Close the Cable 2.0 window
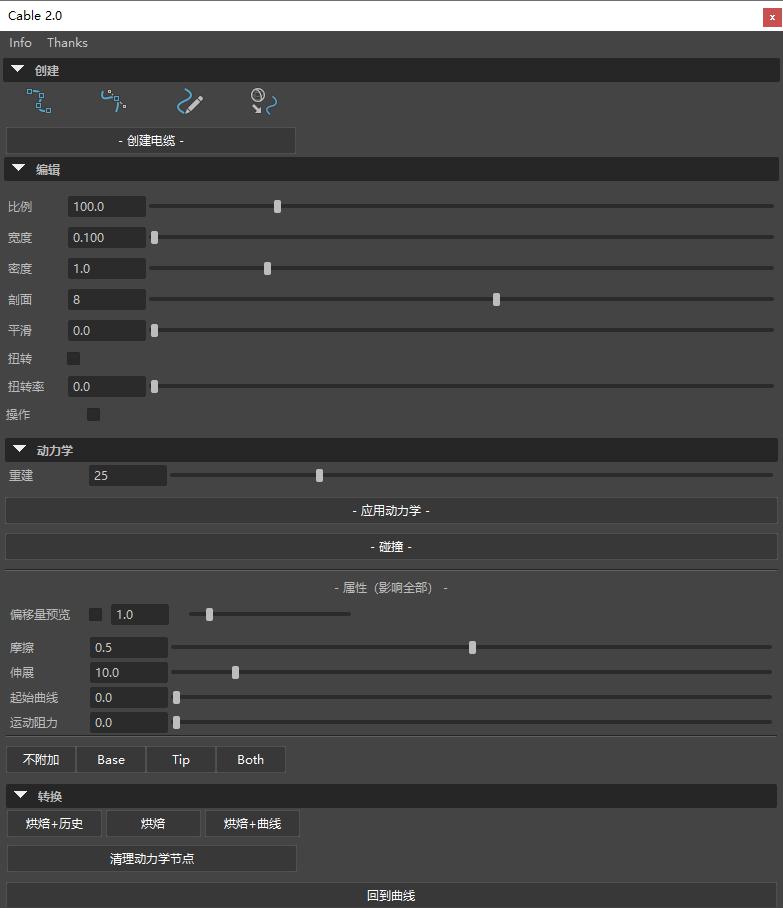The width and height of the screenshot is (783, 908). pos(771,16)
